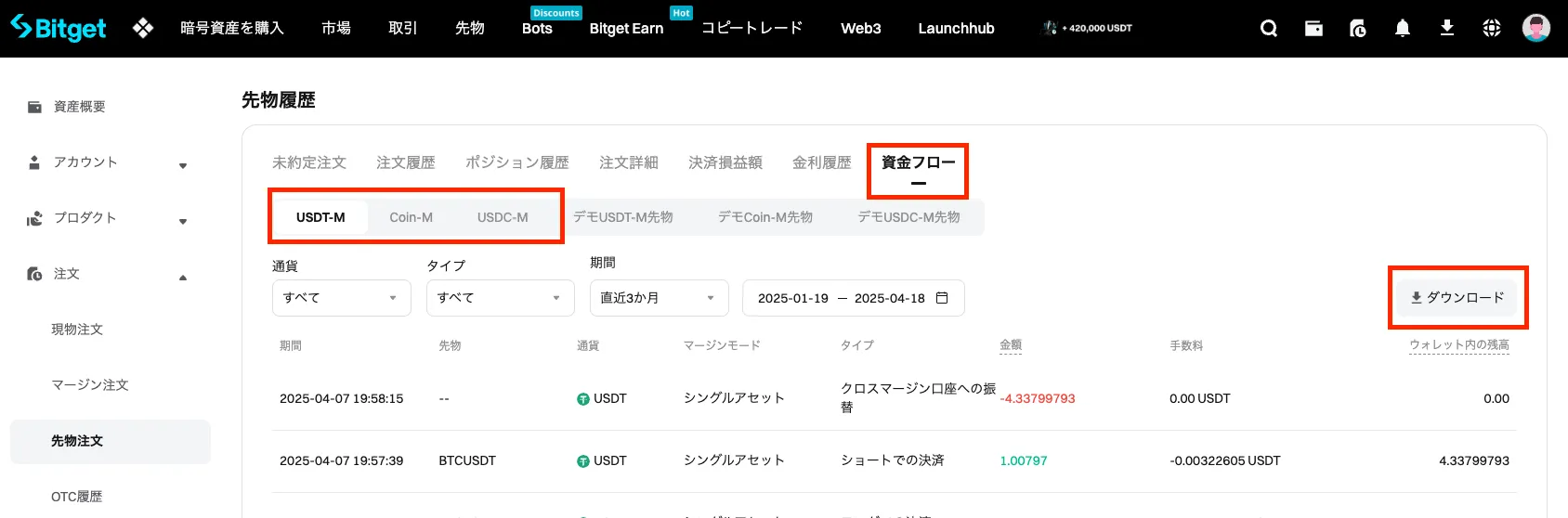The height and width of the screenshot is (518, 1568).
Task: Click the date range picker field
Action: [853, 298]
